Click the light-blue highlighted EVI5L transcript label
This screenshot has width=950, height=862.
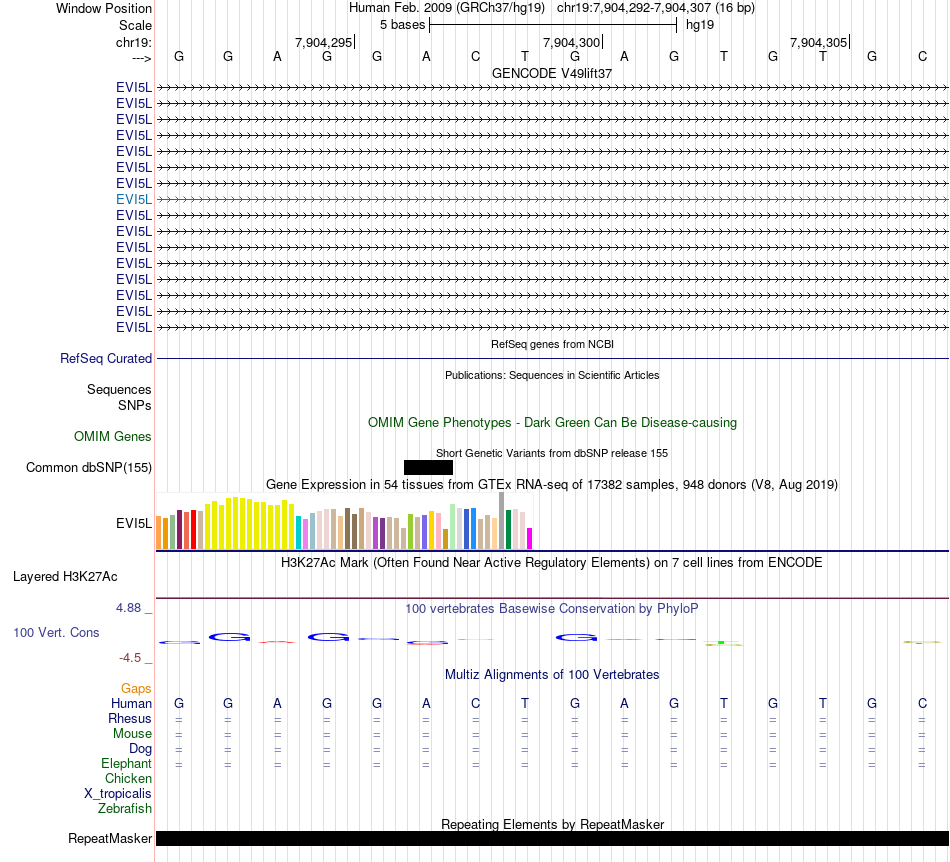134,199
